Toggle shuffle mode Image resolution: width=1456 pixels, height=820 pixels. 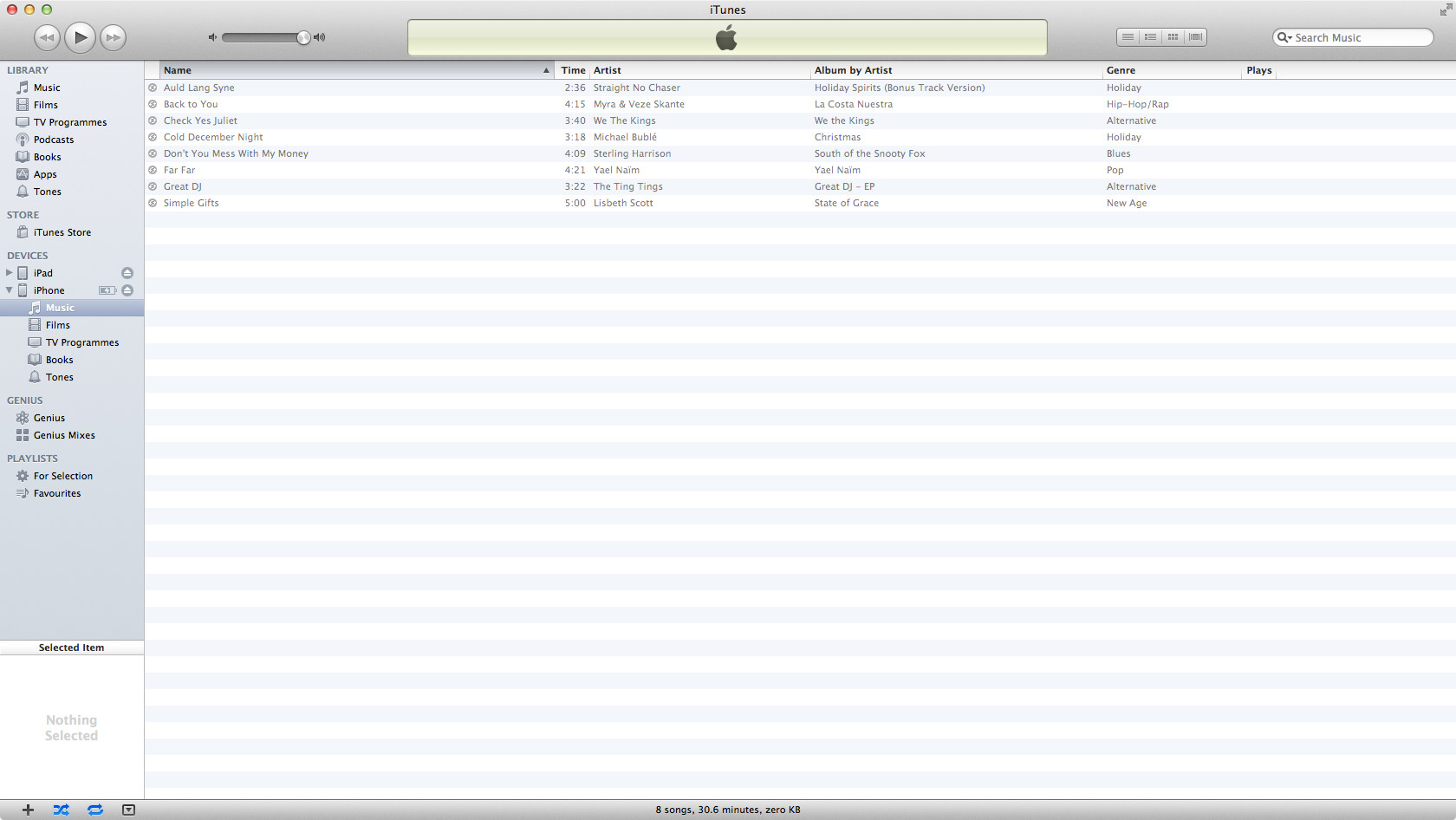[61, 810]
